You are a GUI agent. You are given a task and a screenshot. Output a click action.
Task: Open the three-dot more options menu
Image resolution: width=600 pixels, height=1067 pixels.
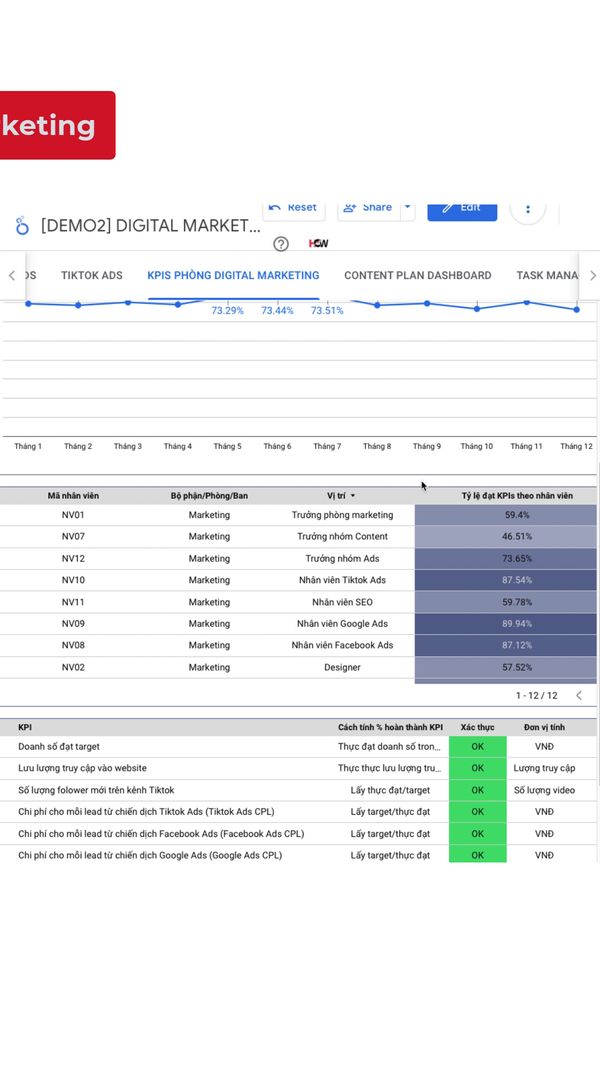[x=528, y=209]
